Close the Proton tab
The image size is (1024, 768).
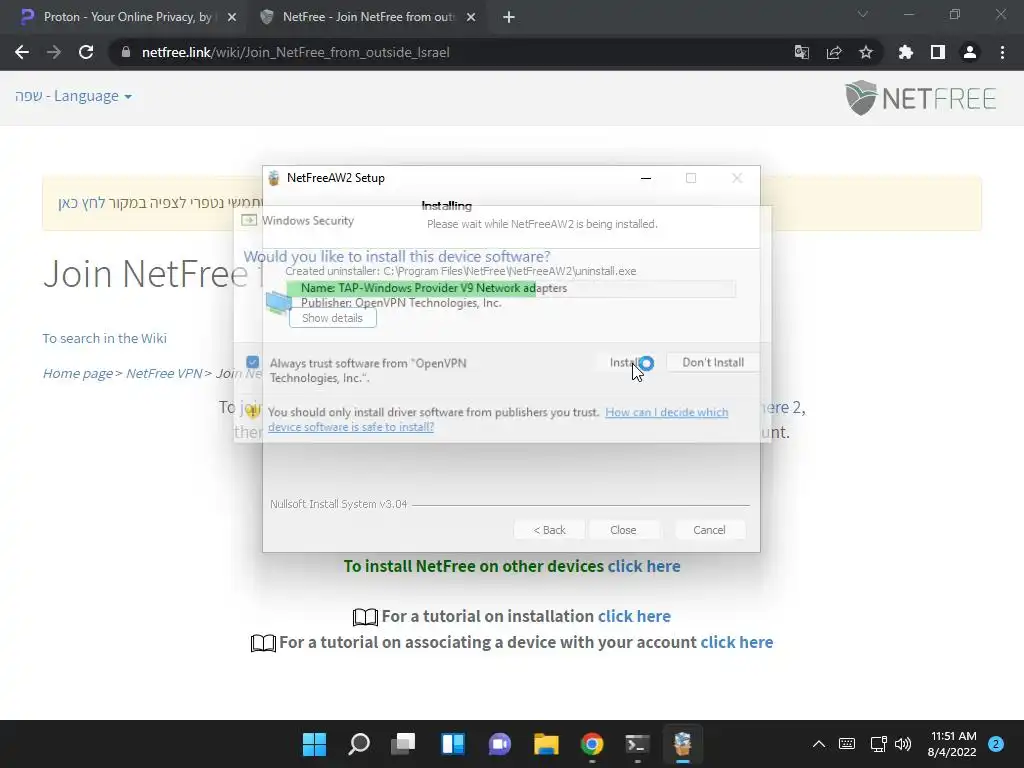232,17
